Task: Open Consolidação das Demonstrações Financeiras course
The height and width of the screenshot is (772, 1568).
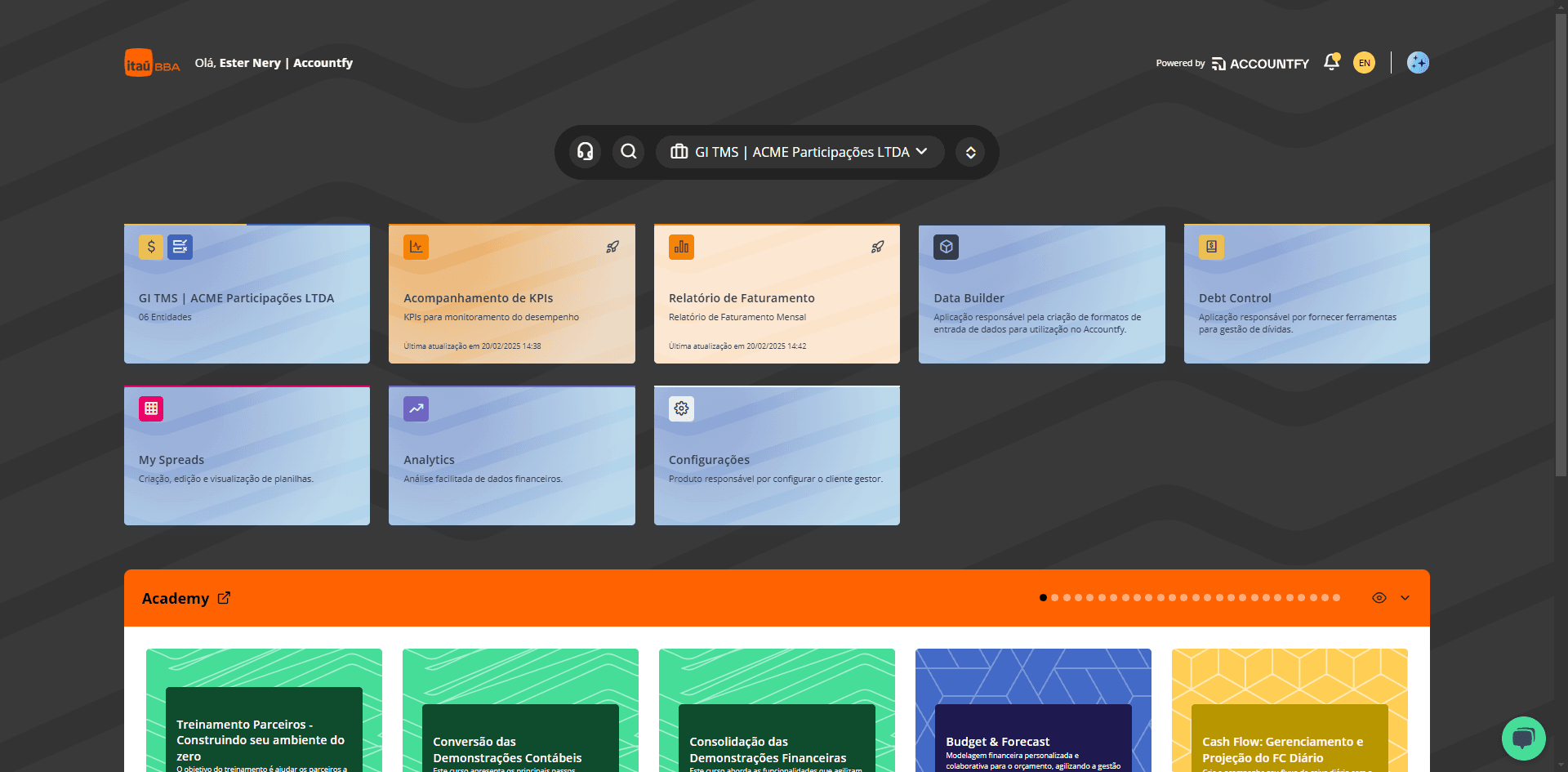Action: (777, 710)
